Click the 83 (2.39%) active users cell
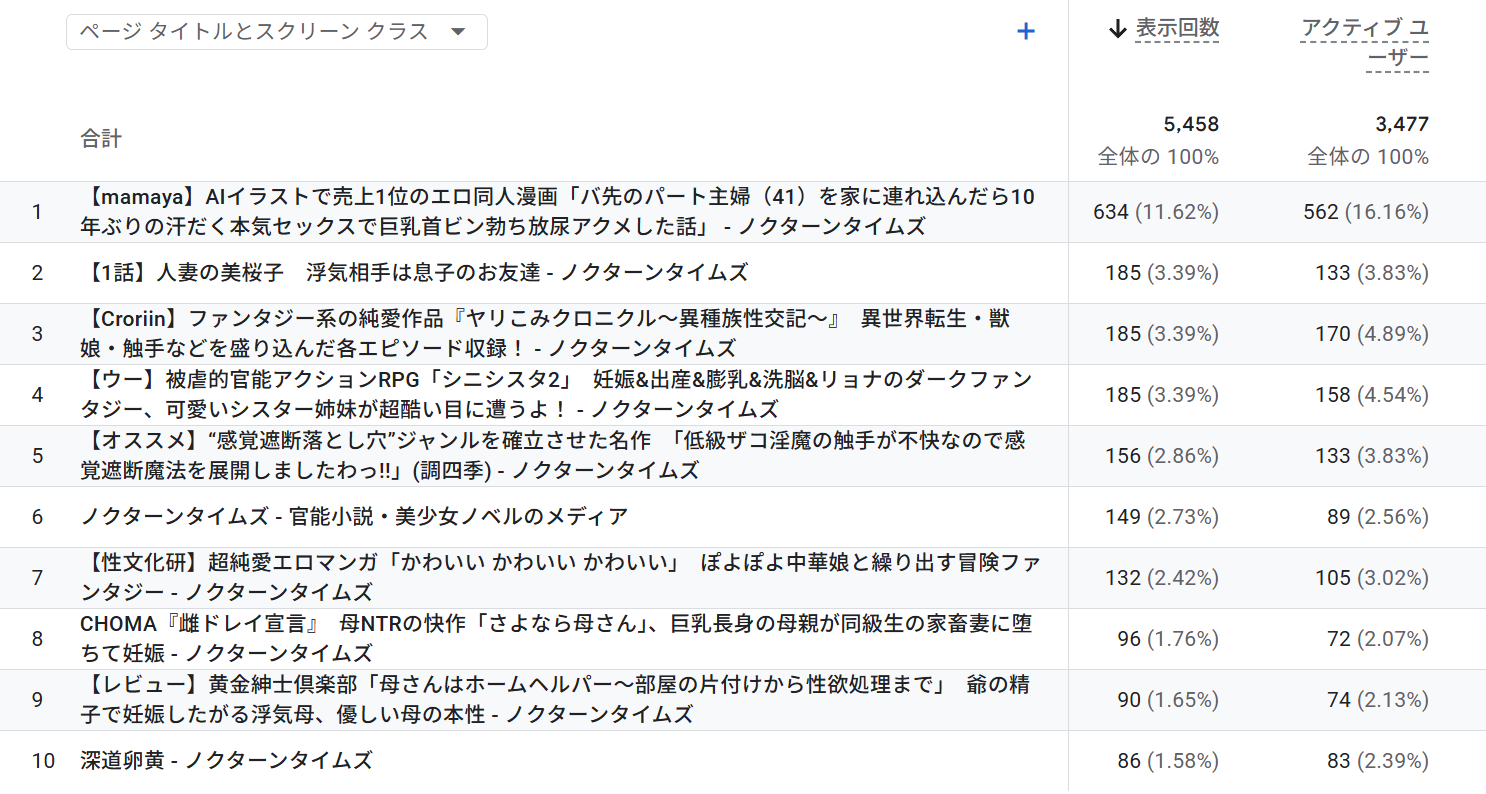1486x794 pixels. tap(1377, 761)
